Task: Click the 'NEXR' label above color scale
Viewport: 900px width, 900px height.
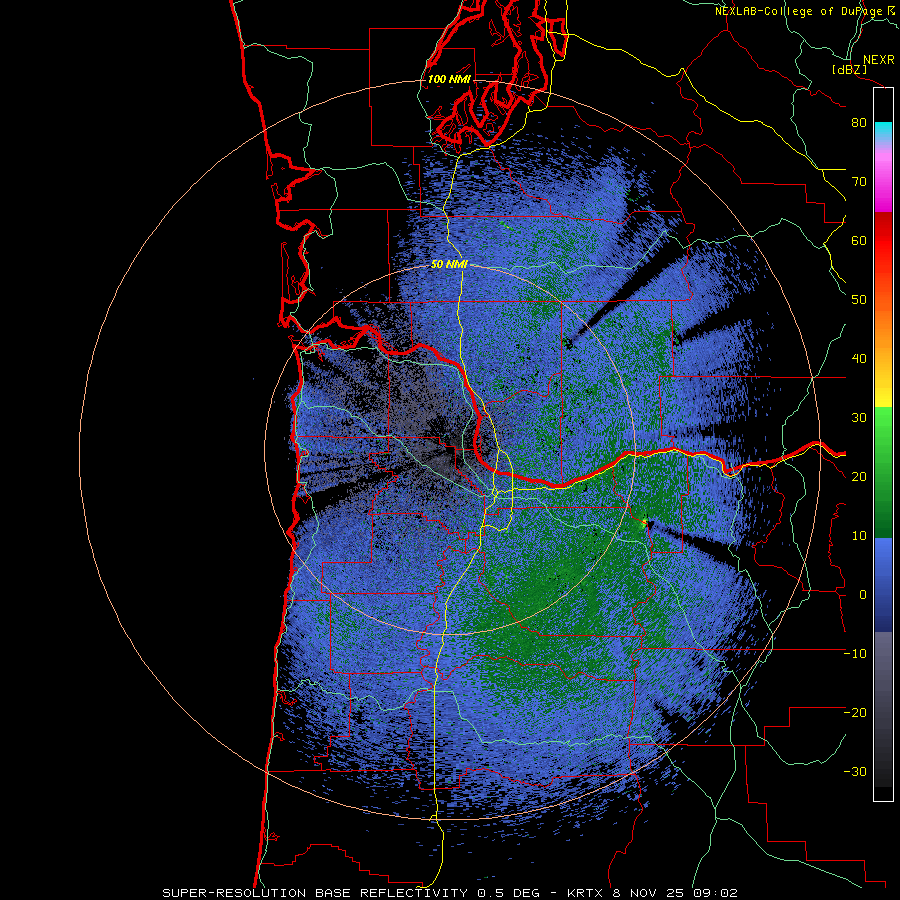Action: pos(879,60)
